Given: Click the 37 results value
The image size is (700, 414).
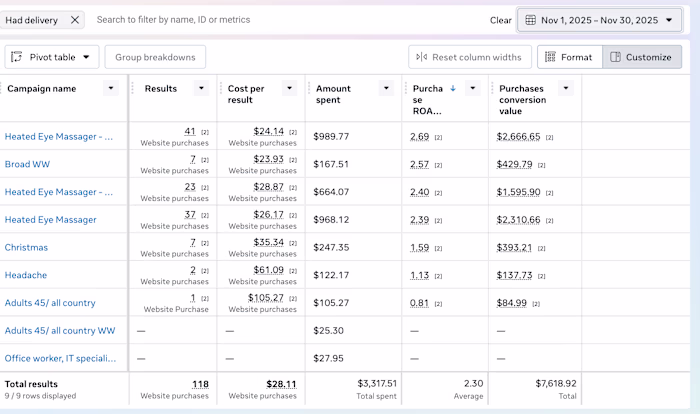Looking at the screenshot, I should [x=190, y=214].
